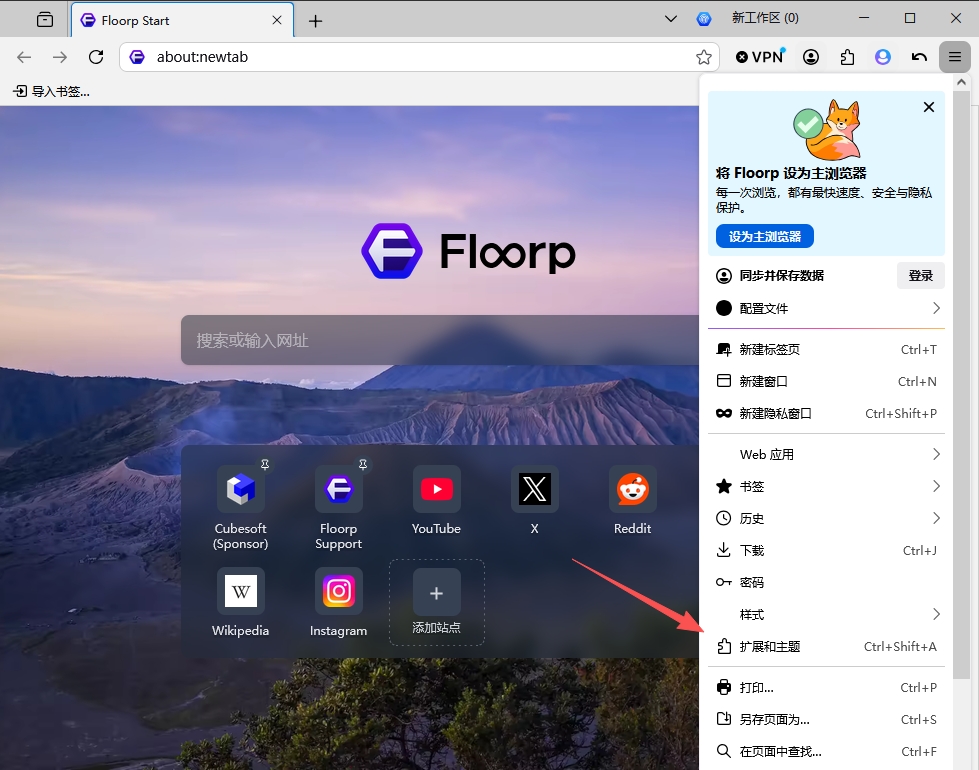
Task: Click the 设为主浏览器 button
Action: click(x=764, y=237)
